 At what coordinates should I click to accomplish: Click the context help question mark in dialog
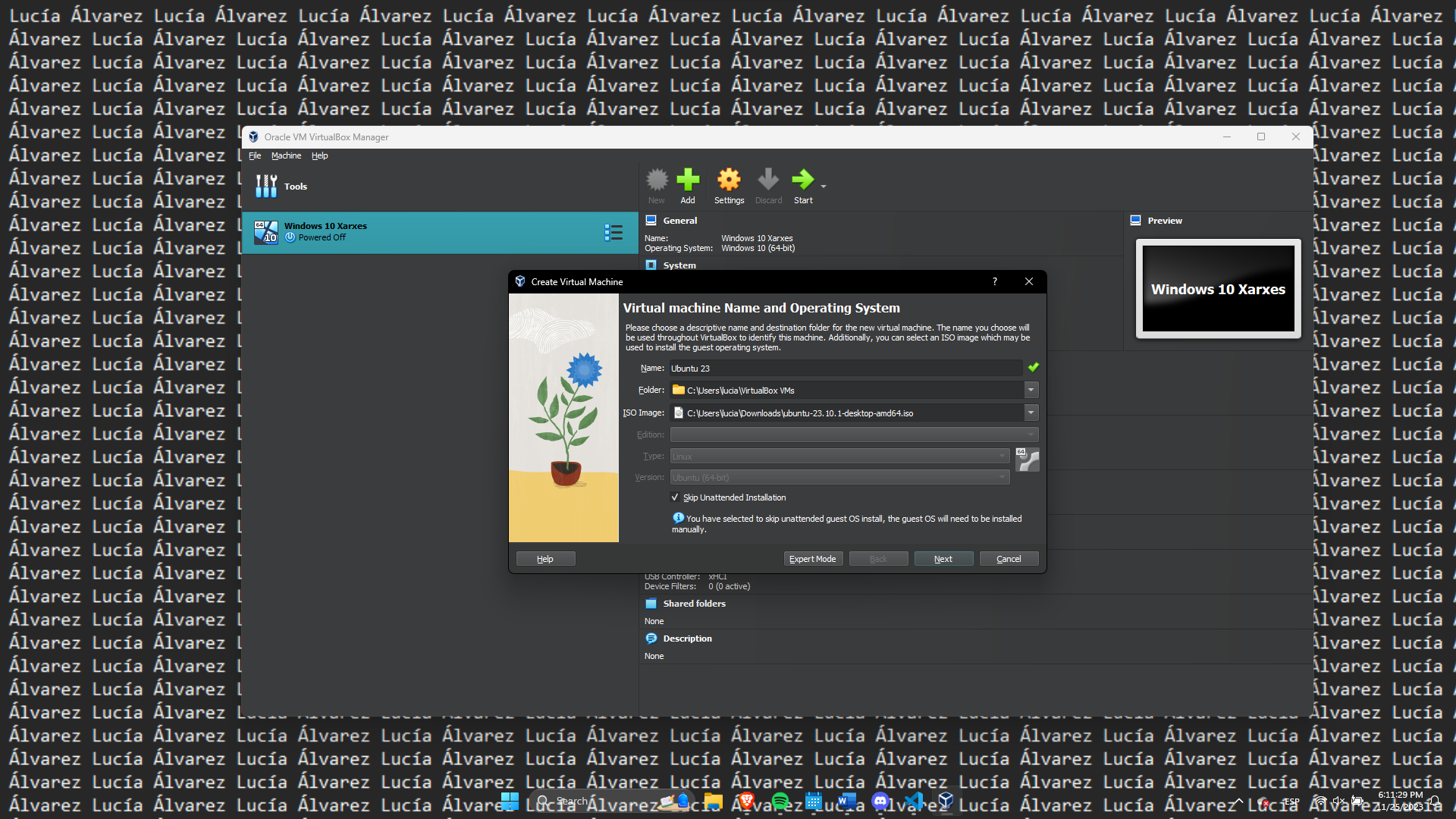994,281
